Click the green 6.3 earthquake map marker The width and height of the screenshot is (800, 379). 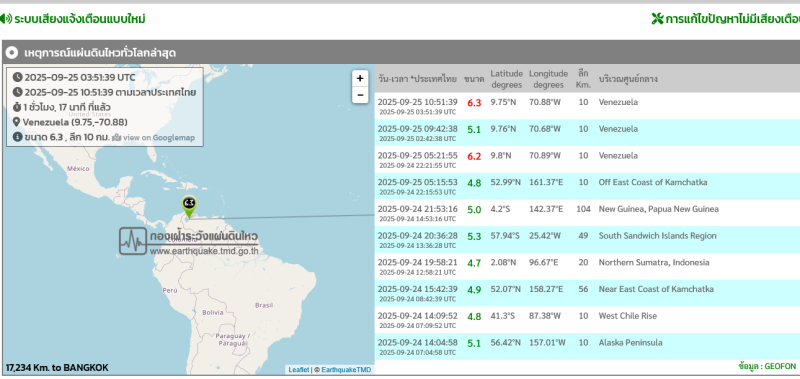(189, 207)
